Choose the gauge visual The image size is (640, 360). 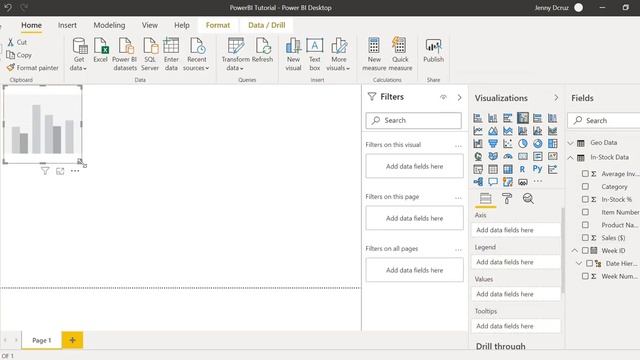[x=508, y=156]
